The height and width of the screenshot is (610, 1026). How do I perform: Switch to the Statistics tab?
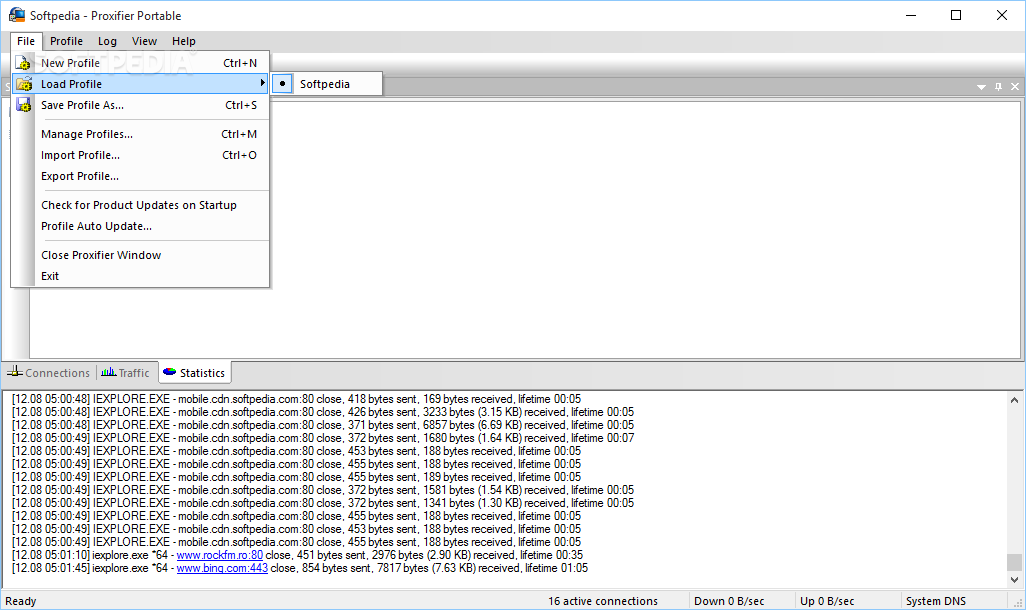(195, 373)
